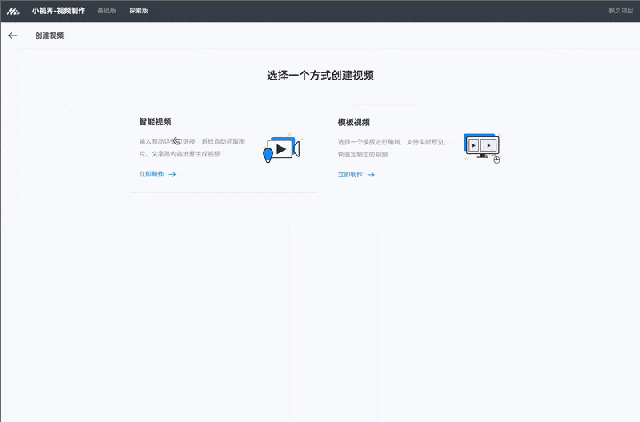Open the 立即制作 link under 智能视频
The width and height of the screenshot is (640, 422).
pos(158,174)
